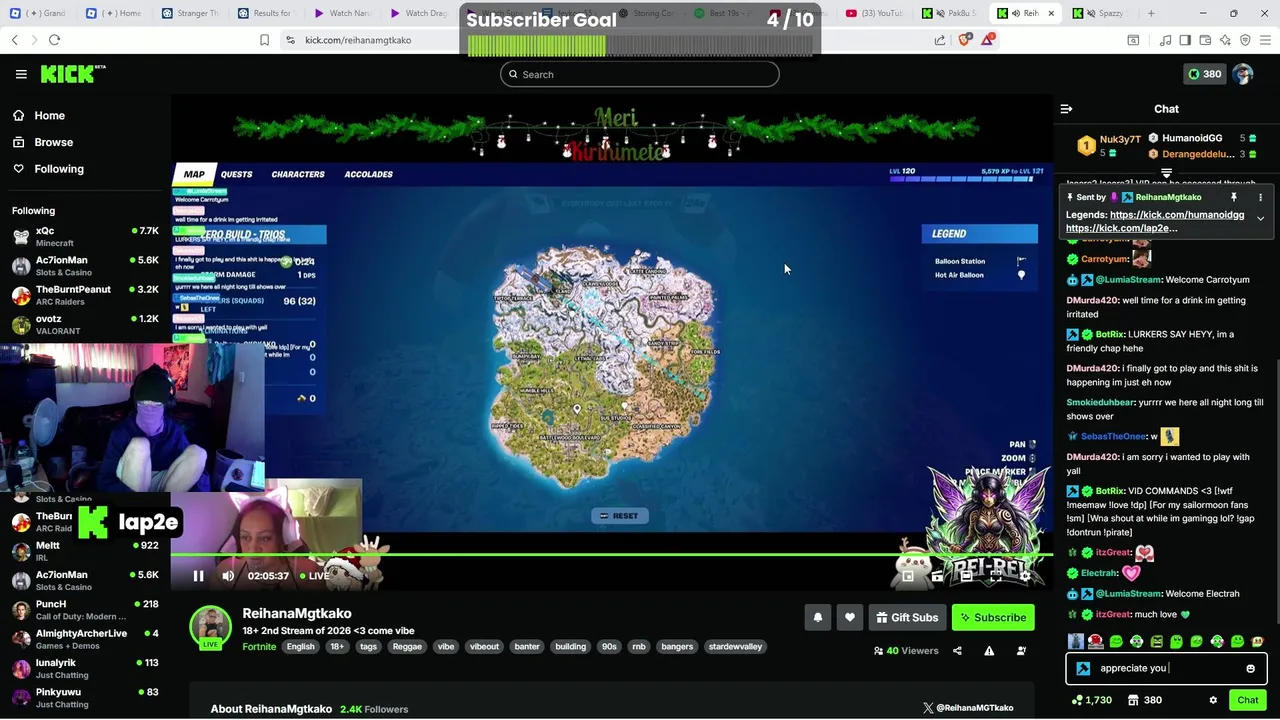Image resolution: width=1280 pixels, height=720 pixels.
Task: Open the Kick hamburger sidebar menu
Action: coord(21,74)
